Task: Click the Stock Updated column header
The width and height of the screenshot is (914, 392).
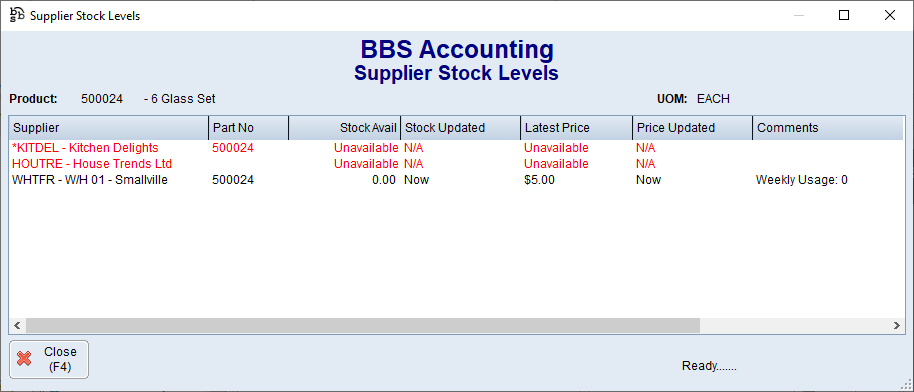Action: 460,128
